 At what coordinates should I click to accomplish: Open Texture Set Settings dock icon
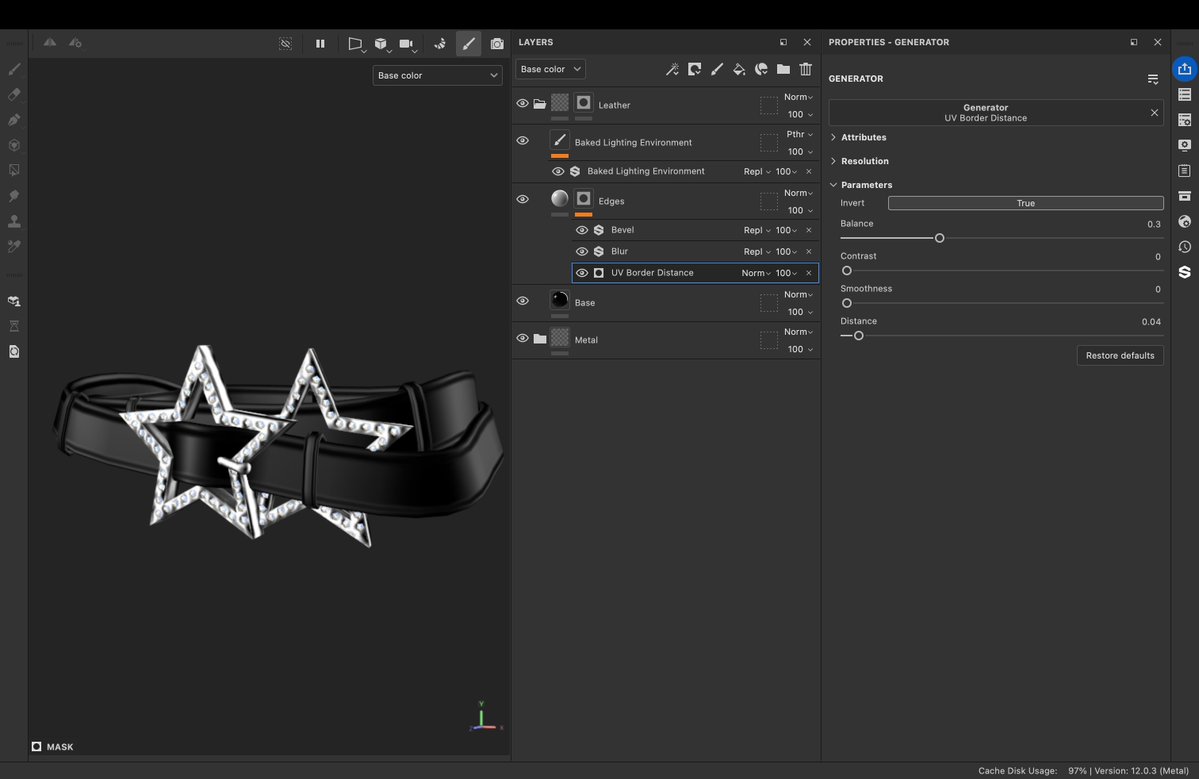click(x=1184, y=120)
